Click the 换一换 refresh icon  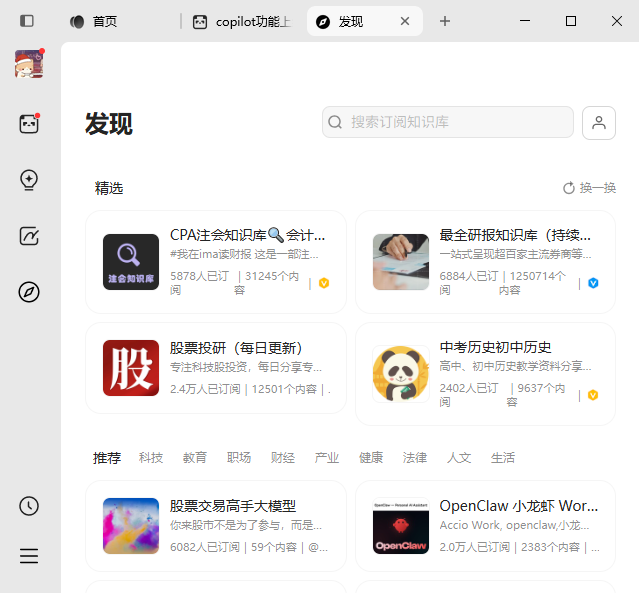[x=568, y=188]
